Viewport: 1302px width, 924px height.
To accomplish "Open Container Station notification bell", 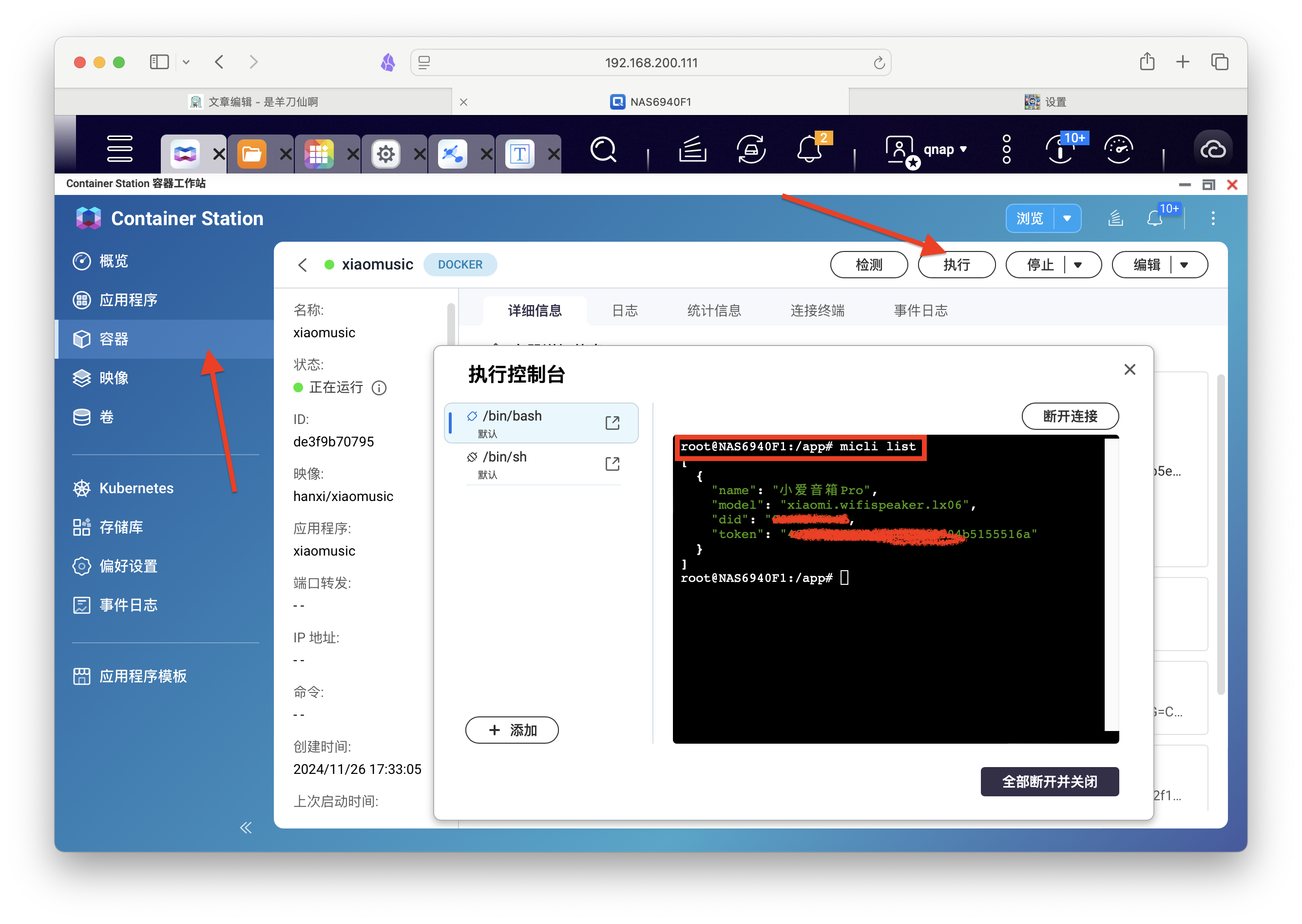I will pyautogui.click(x=1155, y=218).
